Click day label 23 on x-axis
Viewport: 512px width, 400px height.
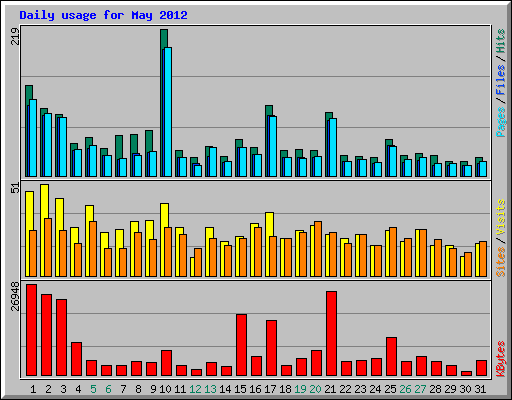360,389
